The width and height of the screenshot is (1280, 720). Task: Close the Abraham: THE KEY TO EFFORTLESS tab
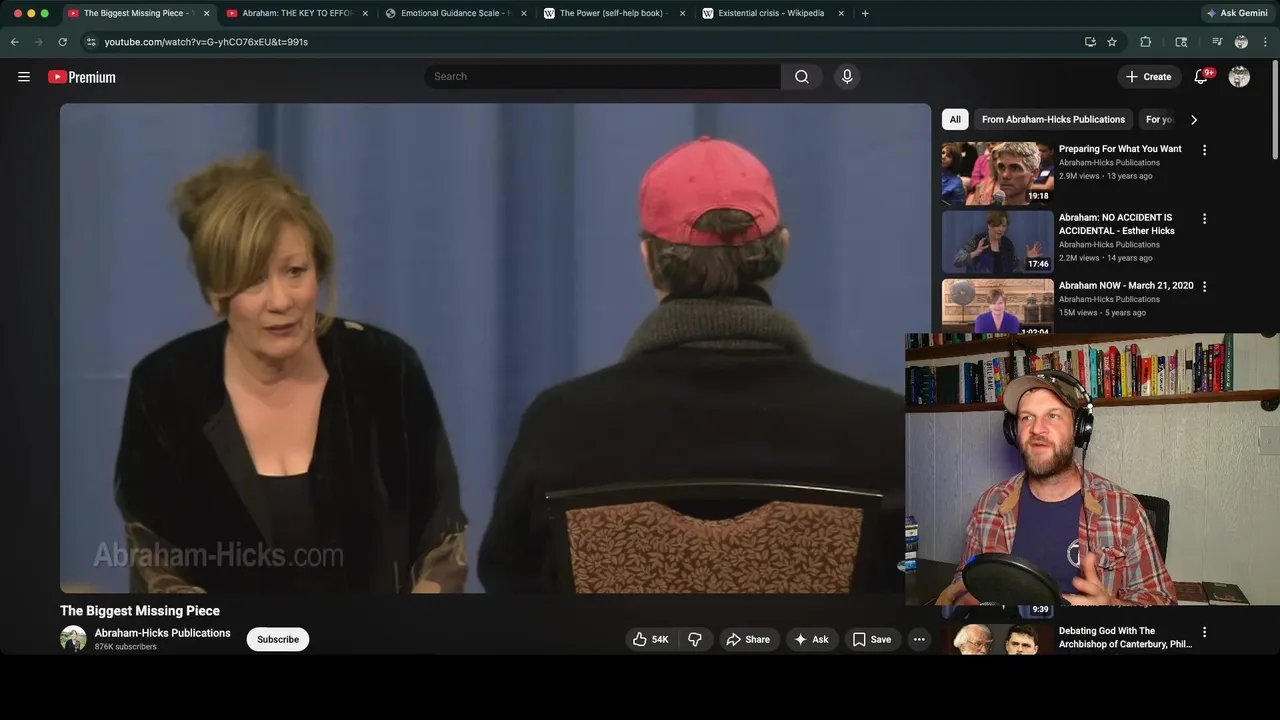click(x=365, y=13)
